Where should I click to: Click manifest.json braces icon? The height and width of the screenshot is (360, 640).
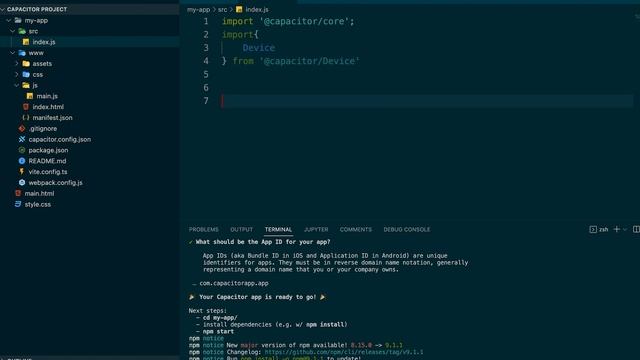[x=26, y=118]
